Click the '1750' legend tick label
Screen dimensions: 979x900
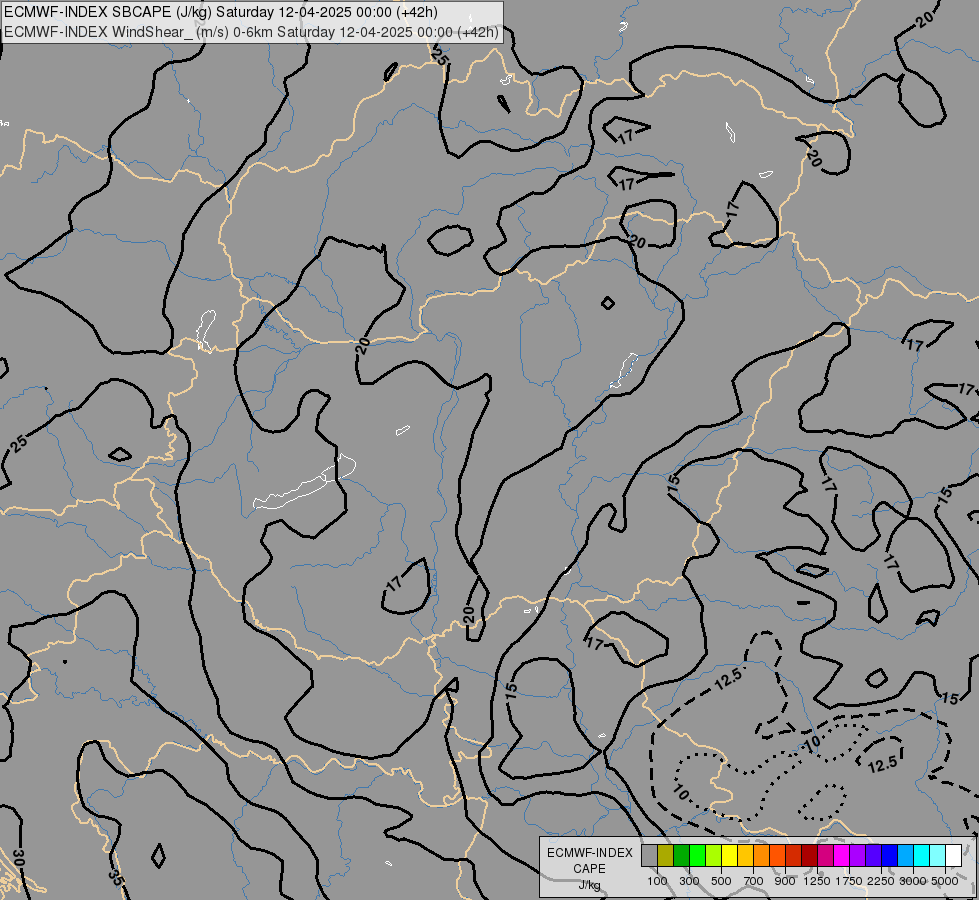[x=849, y=881]
